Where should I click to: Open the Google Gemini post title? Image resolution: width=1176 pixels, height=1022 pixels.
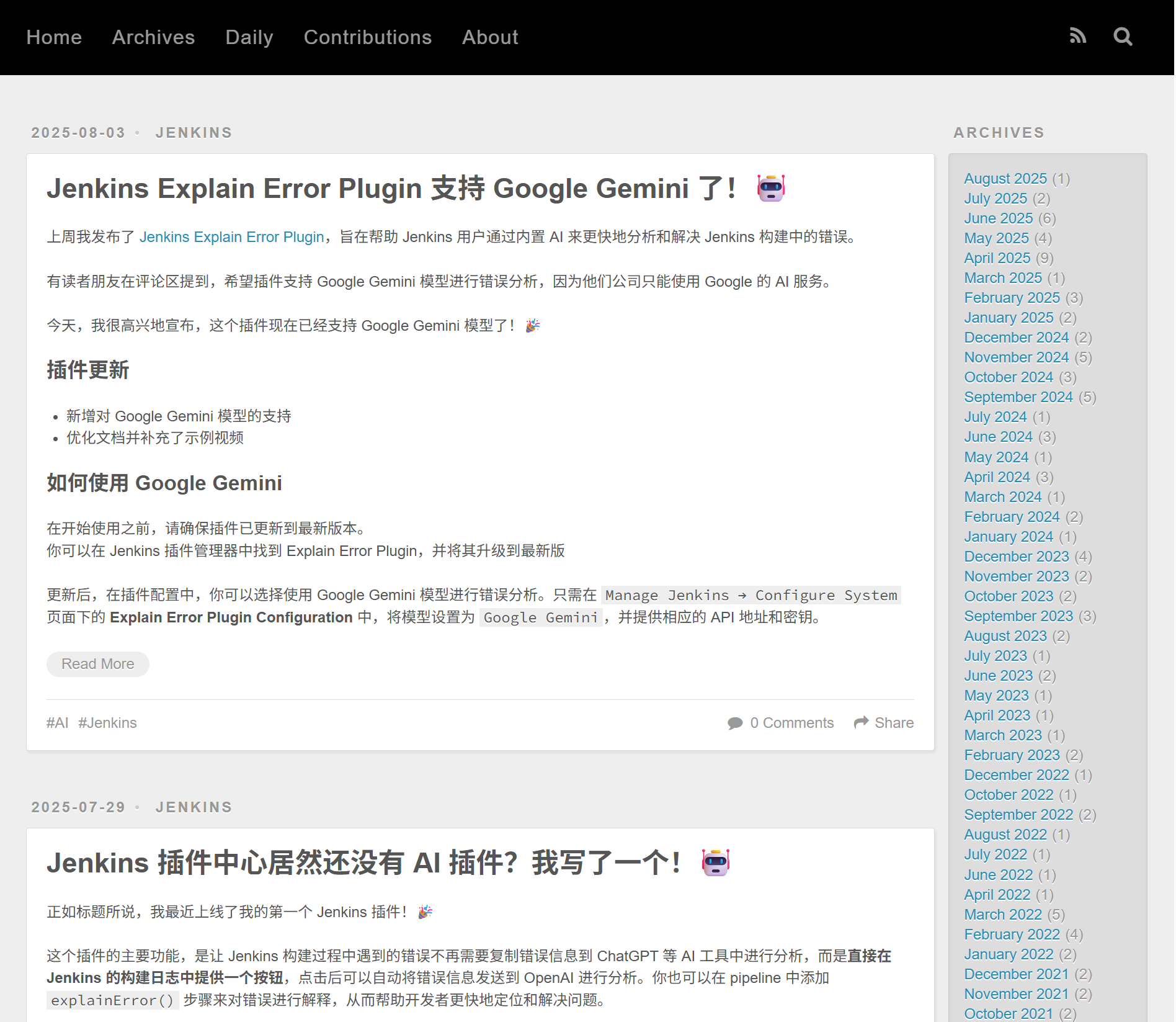click(x=391, y=189)
